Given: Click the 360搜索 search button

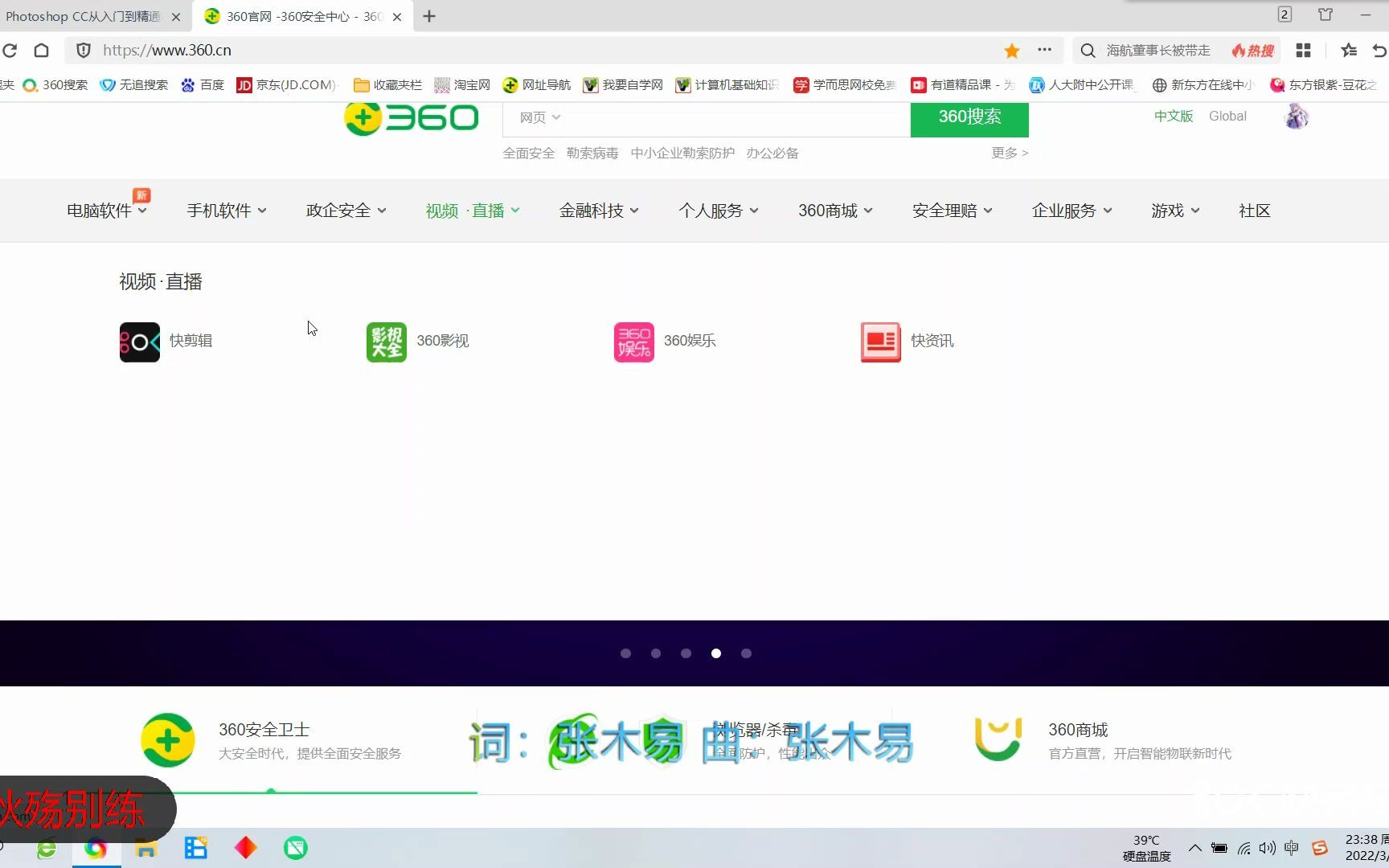Looking at the screenshot, I should coord(969,117).
